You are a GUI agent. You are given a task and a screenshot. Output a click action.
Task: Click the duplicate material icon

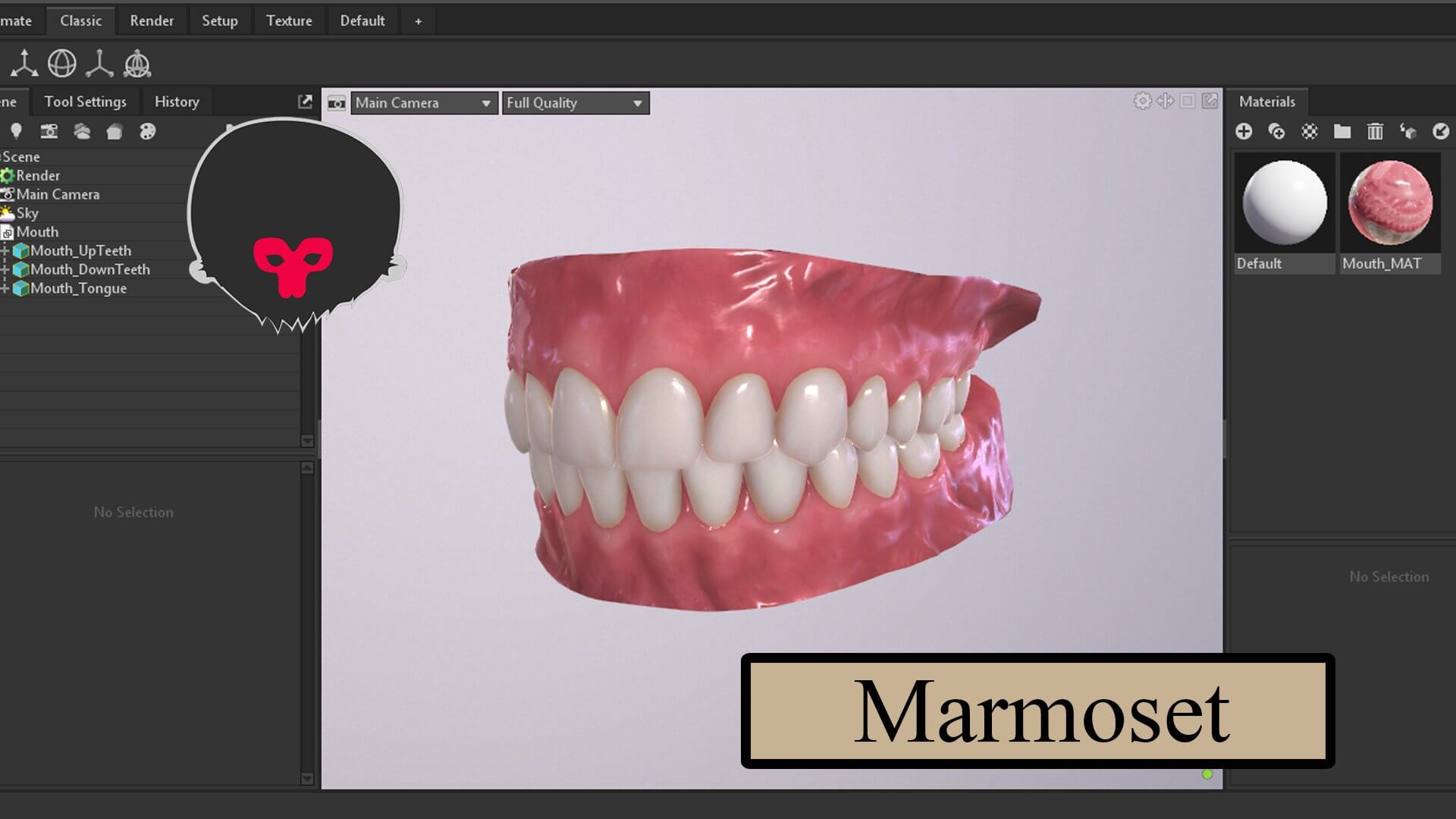point(1276,132)
